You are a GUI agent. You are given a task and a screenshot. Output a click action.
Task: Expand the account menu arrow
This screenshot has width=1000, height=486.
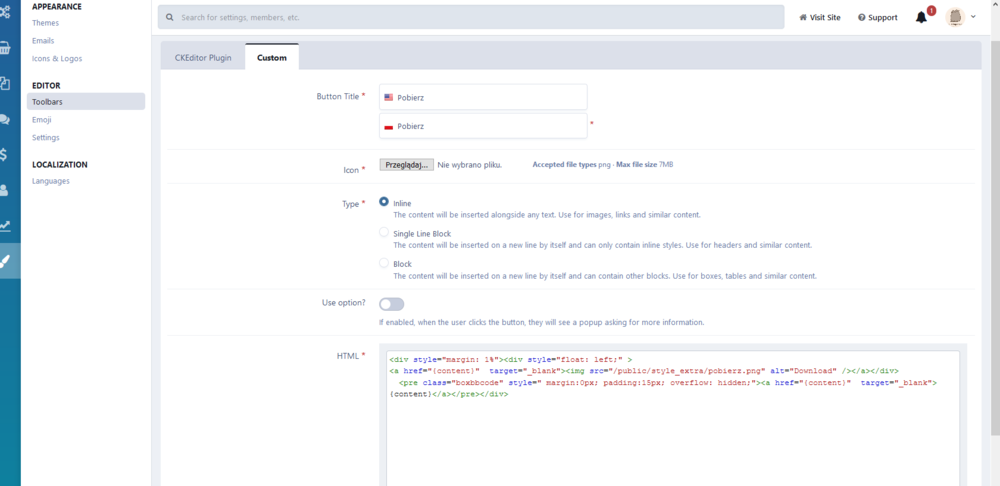pyautogui.click(x=973, y=17)
